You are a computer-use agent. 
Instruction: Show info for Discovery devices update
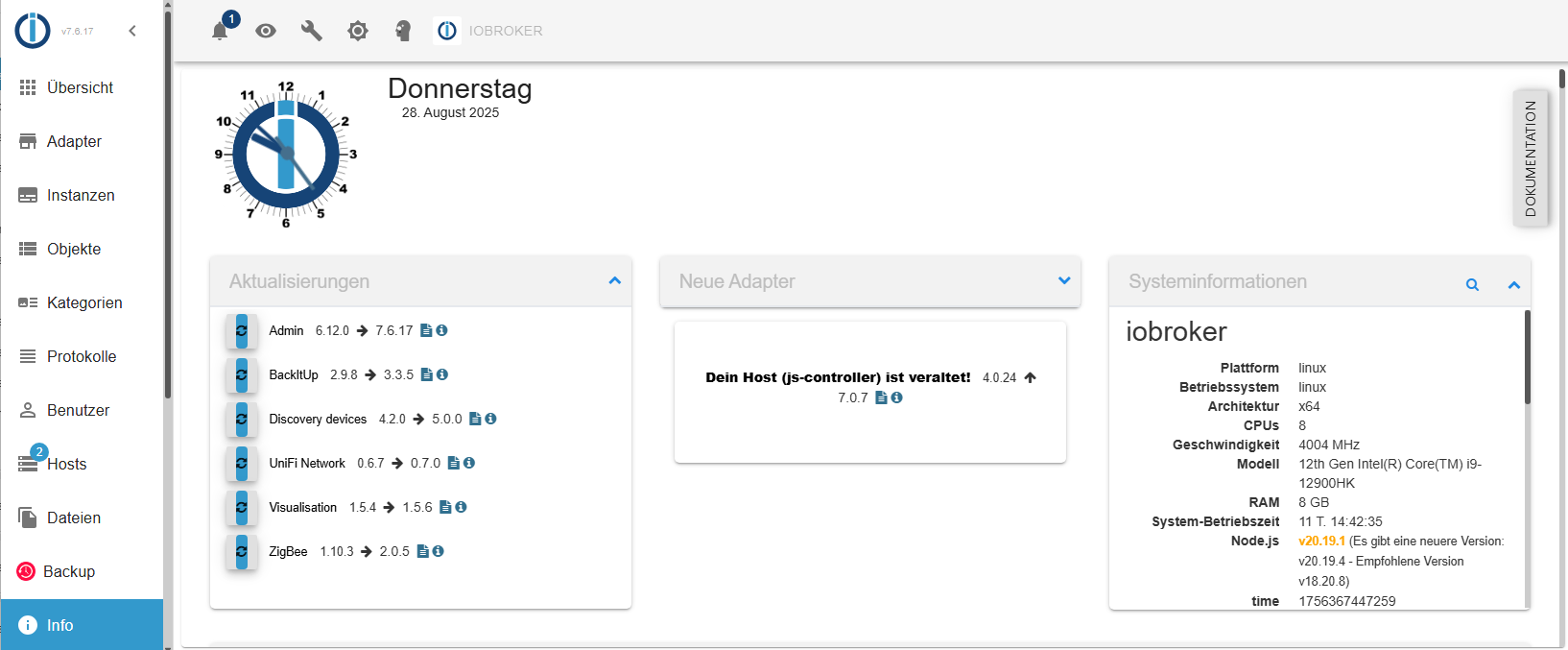490,419
